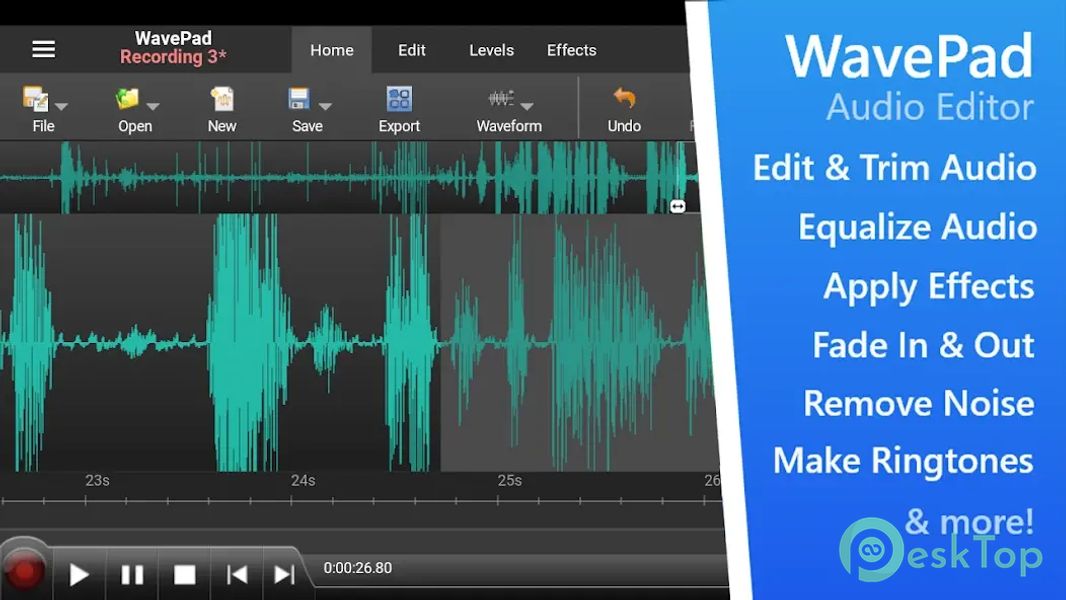The height and width of the screenshot is (600, 1066).
Task: Click the WavePad app title text
Action: click(x=173, y=38)
